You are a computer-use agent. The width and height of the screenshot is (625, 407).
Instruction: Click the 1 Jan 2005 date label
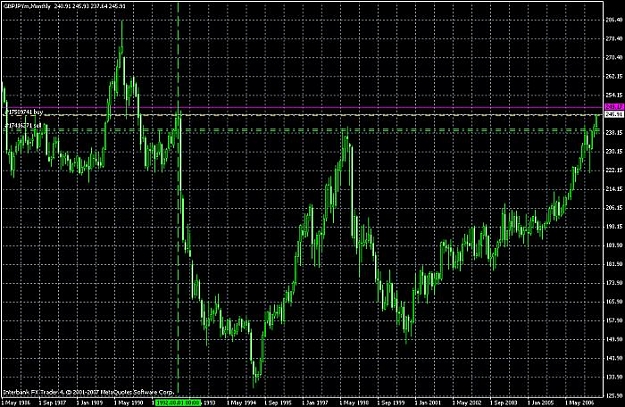541,403
